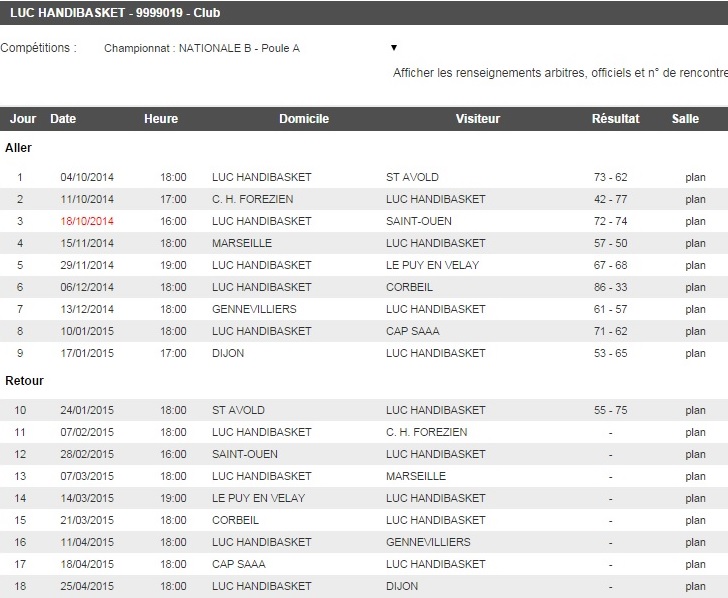728x598 pixels.
Task: Open plan link for the 15/11/2014 match
Action: [696, 243]
